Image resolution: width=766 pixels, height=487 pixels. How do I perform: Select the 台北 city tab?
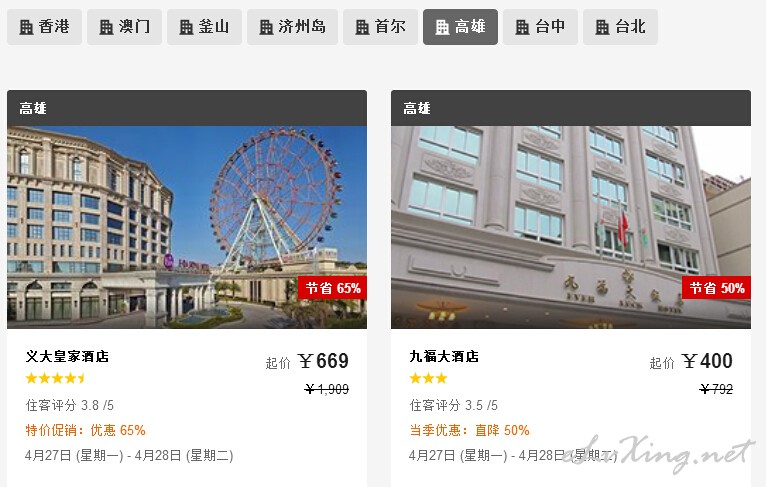point(620,27)
